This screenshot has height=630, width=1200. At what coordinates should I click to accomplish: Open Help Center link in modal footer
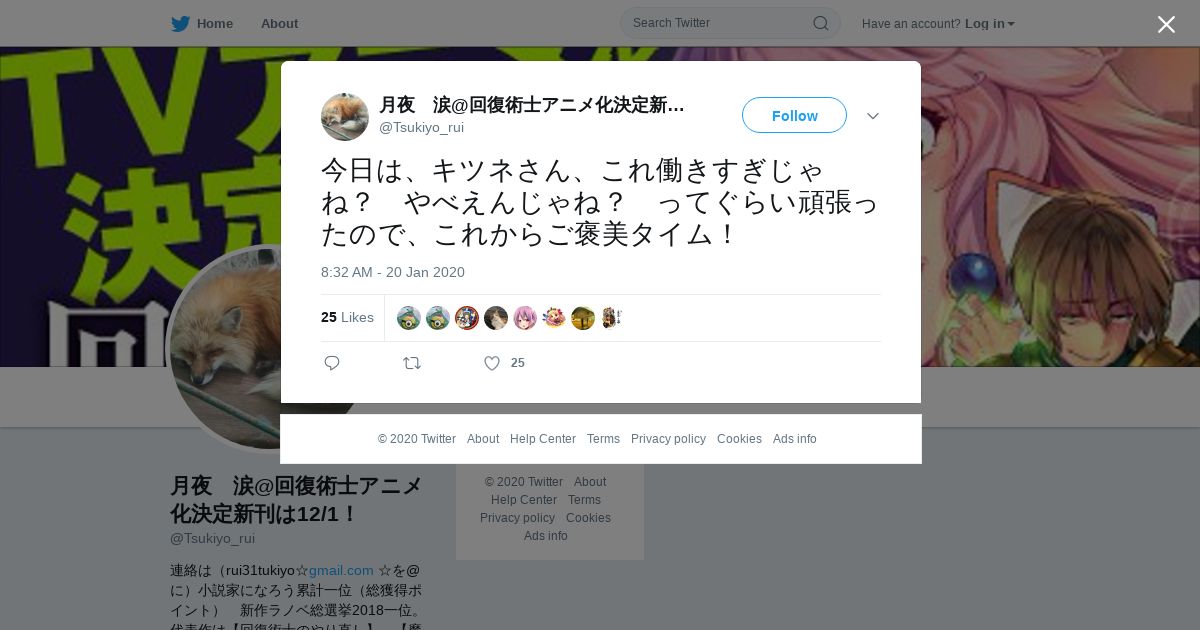pyautogui.click(x=543, y=439)
